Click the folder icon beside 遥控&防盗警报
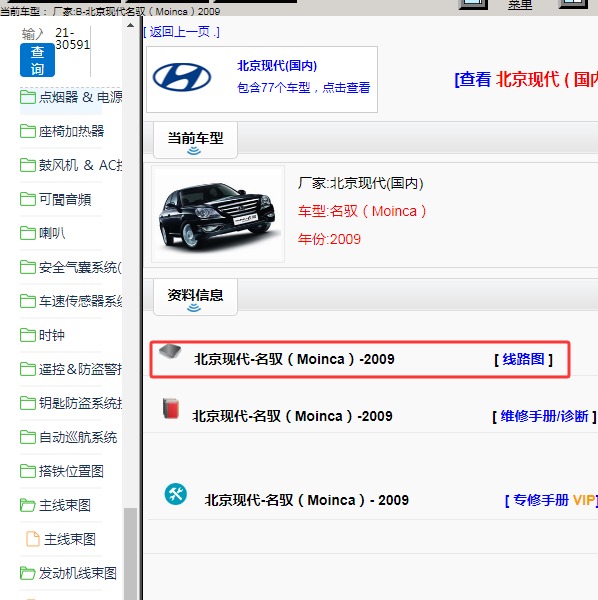Screen dimensions: 598x600 coord(28,369)
